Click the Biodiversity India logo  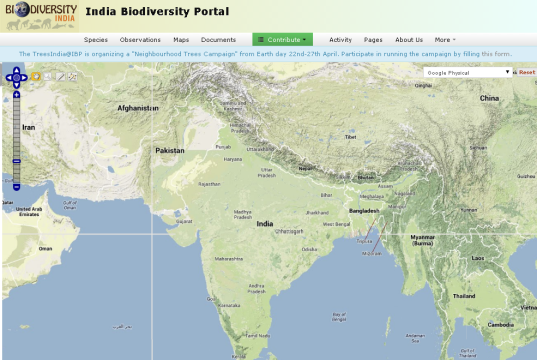tap(39, 16)
